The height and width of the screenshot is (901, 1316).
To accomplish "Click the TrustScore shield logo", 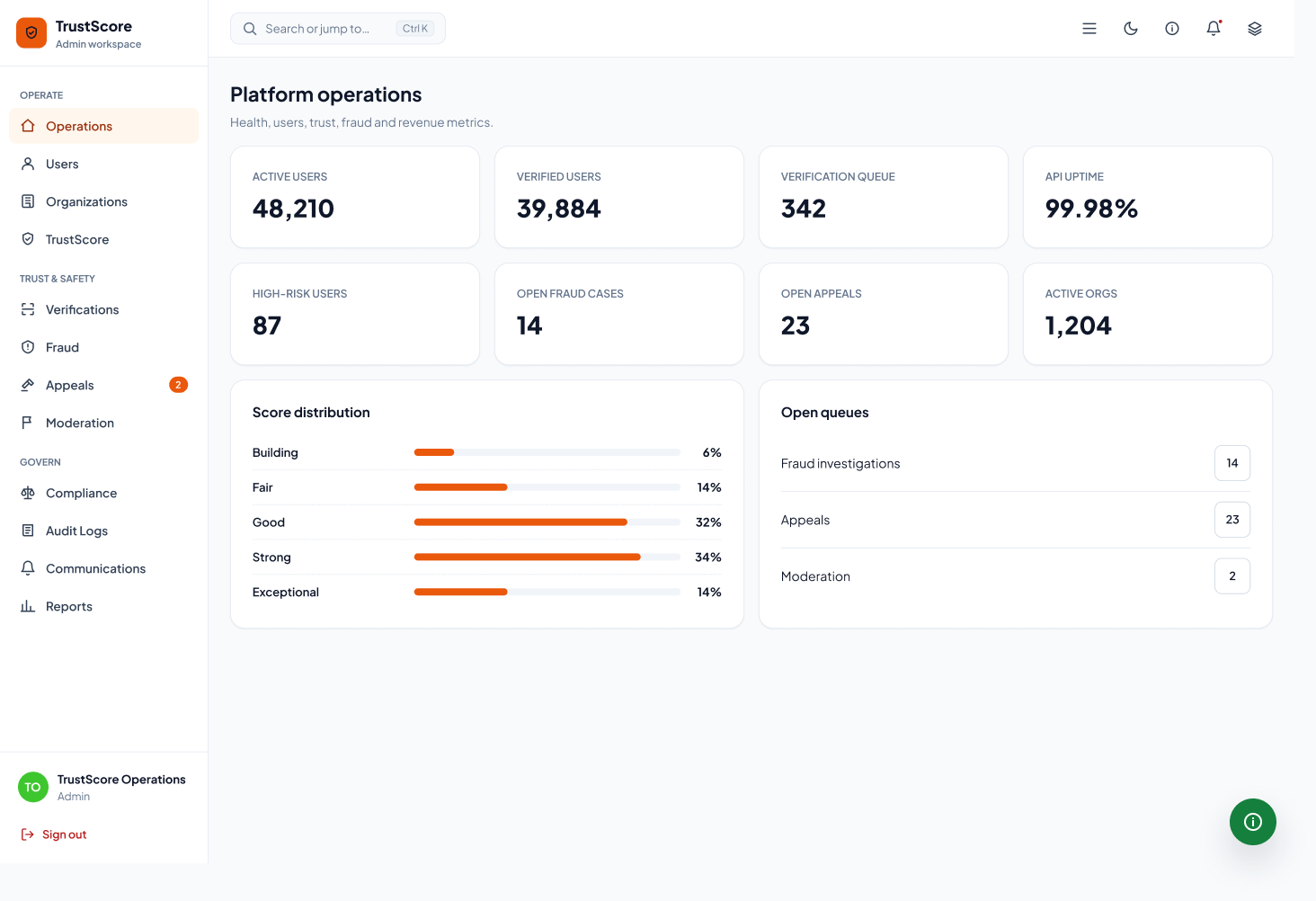I will 31,33.
